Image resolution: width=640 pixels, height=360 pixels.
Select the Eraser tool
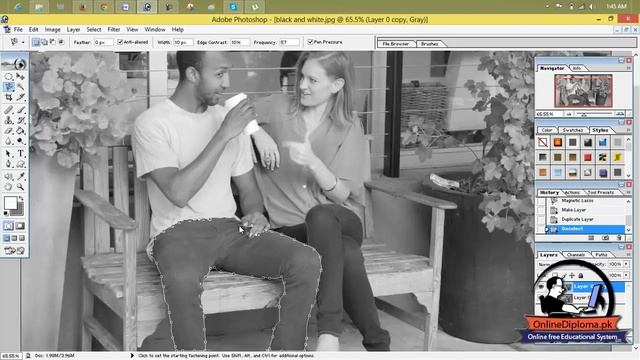click(9, 131)
